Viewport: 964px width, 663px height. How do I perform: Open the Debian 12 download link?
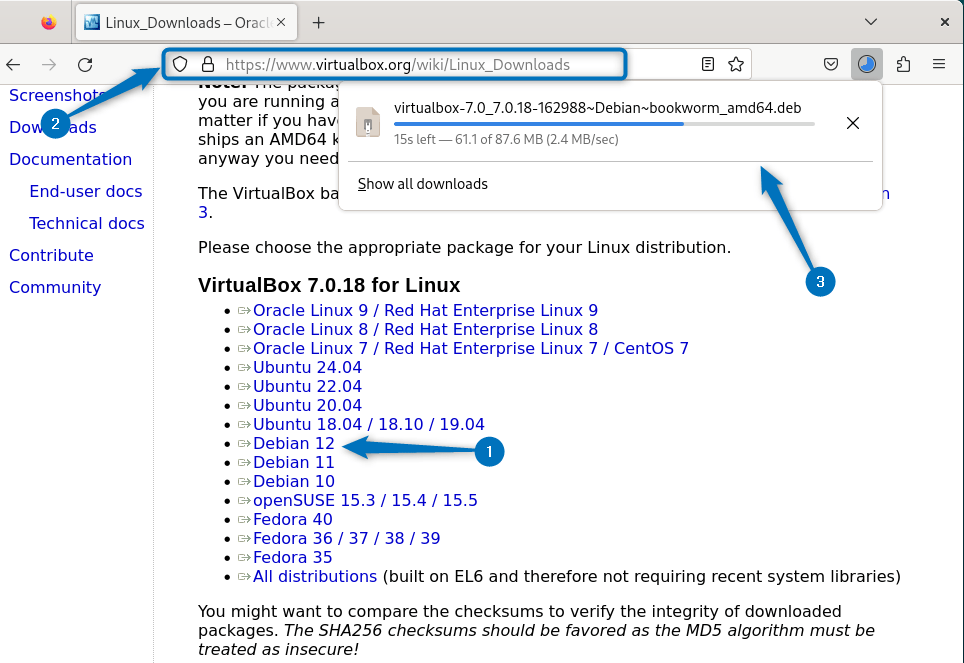point(293,443)
